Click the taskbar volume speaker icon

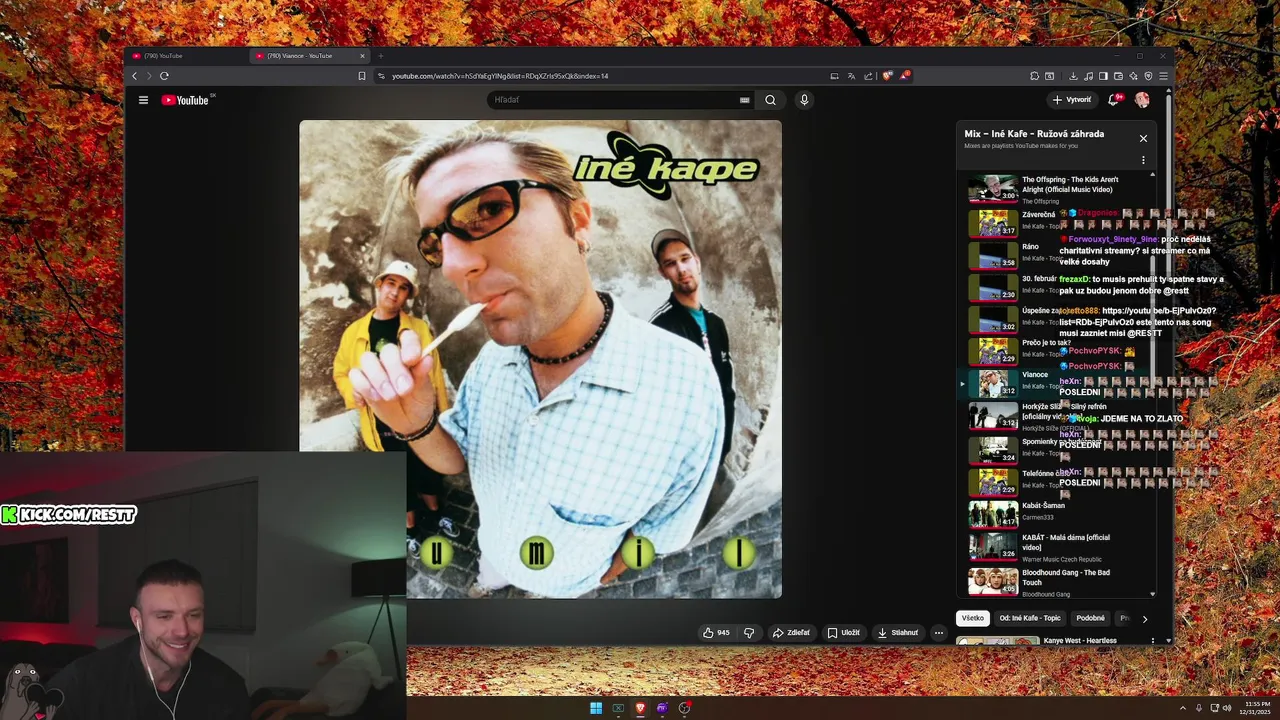tap(1228, 708)
